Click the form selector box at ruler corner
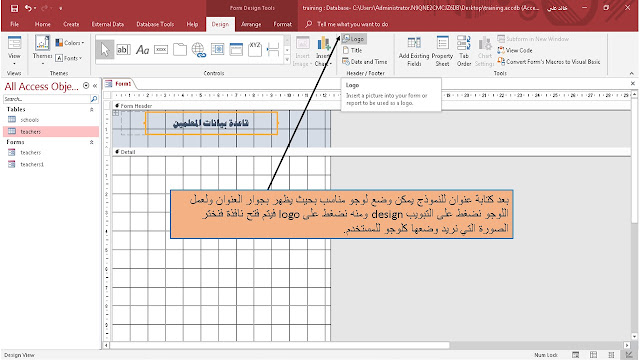 pyautogui.click(x=107, y=96)
